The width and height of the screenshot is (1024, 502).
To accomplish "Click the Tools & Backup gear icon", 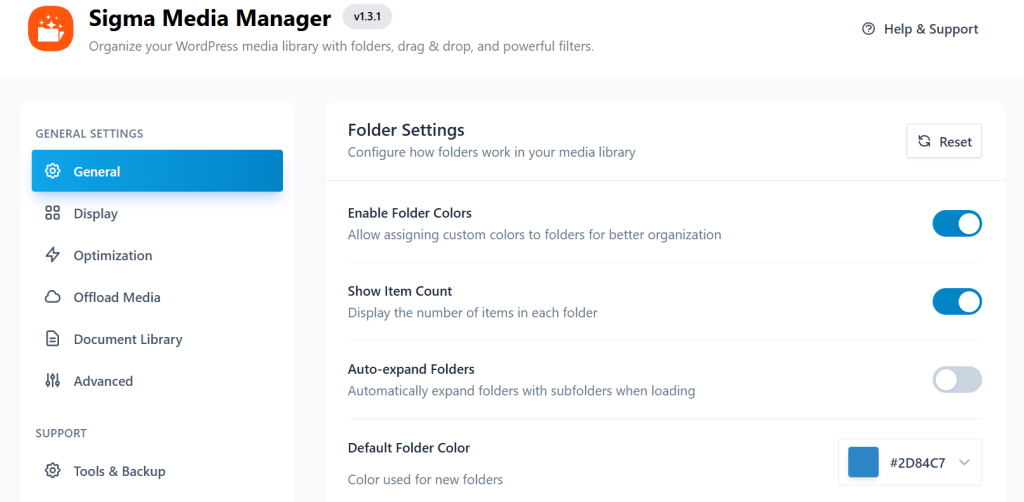I will click(53, 471).
